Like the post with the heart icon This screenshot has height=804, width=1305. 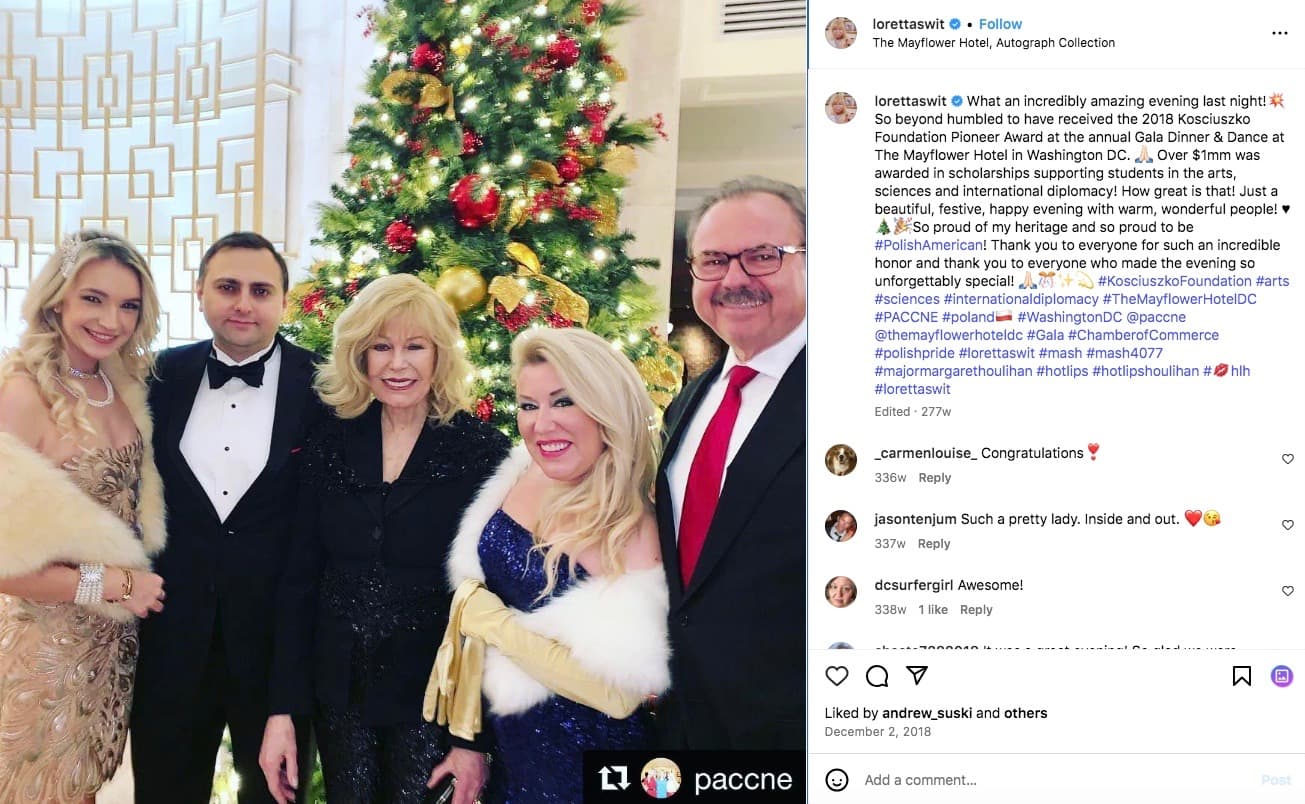837,676
